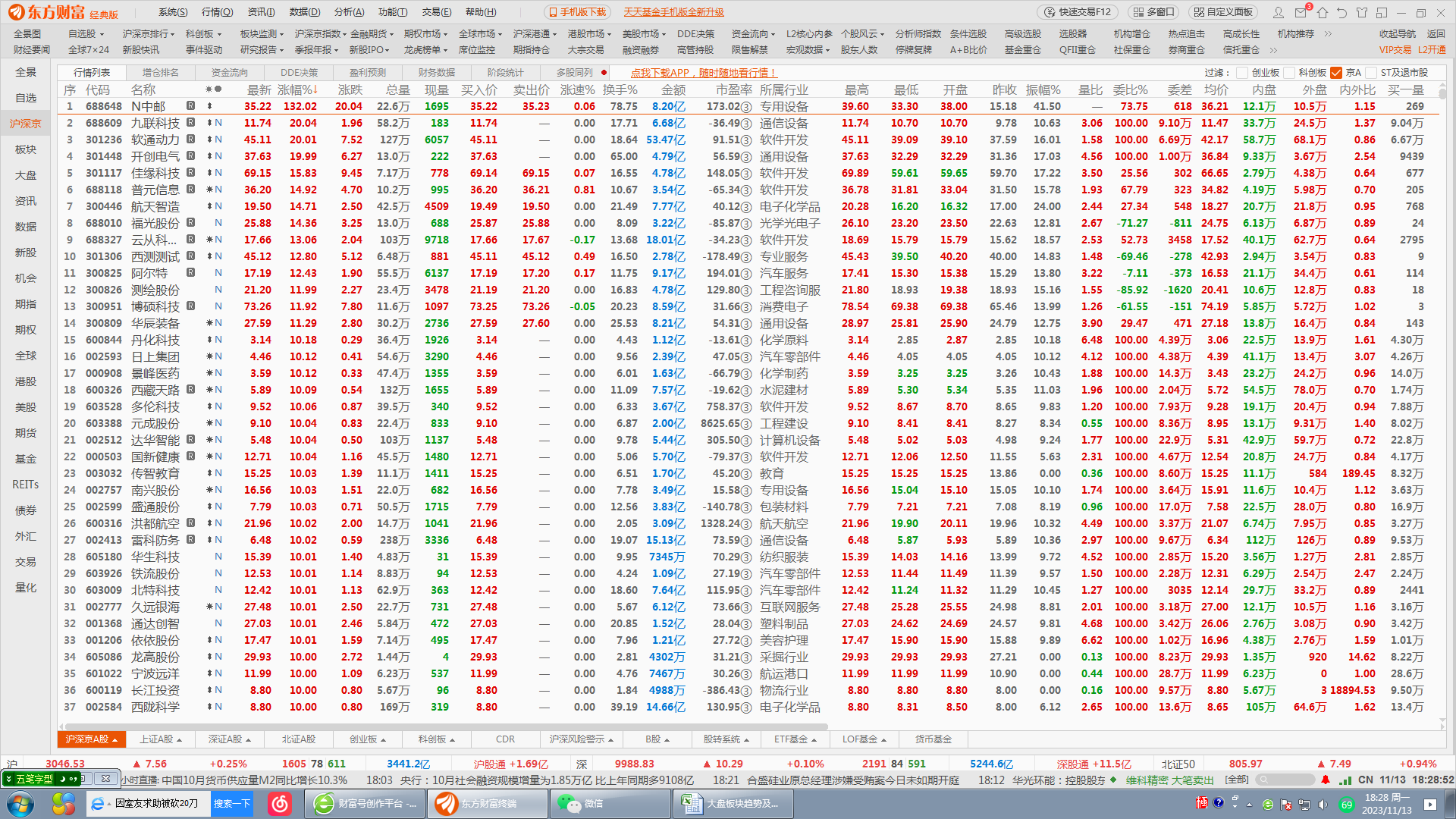
Task: Enable the 科创板 filter checkbox
Action: coord(1288,73)
